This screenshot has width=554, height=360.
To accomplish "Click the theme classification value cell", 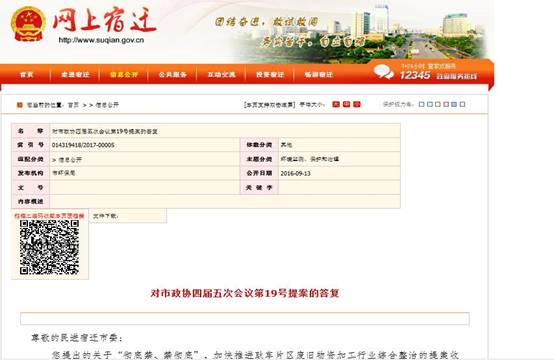I will tap(339, 159).
